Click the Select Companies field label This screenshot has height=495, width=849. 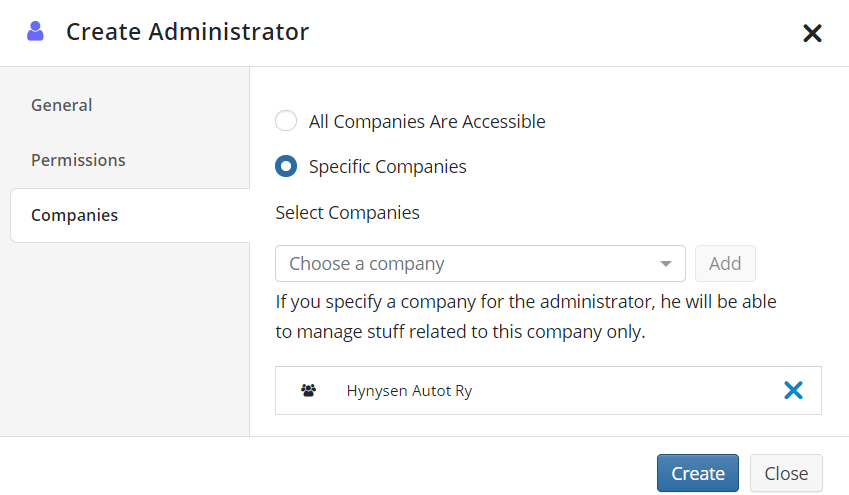point(347,213)
